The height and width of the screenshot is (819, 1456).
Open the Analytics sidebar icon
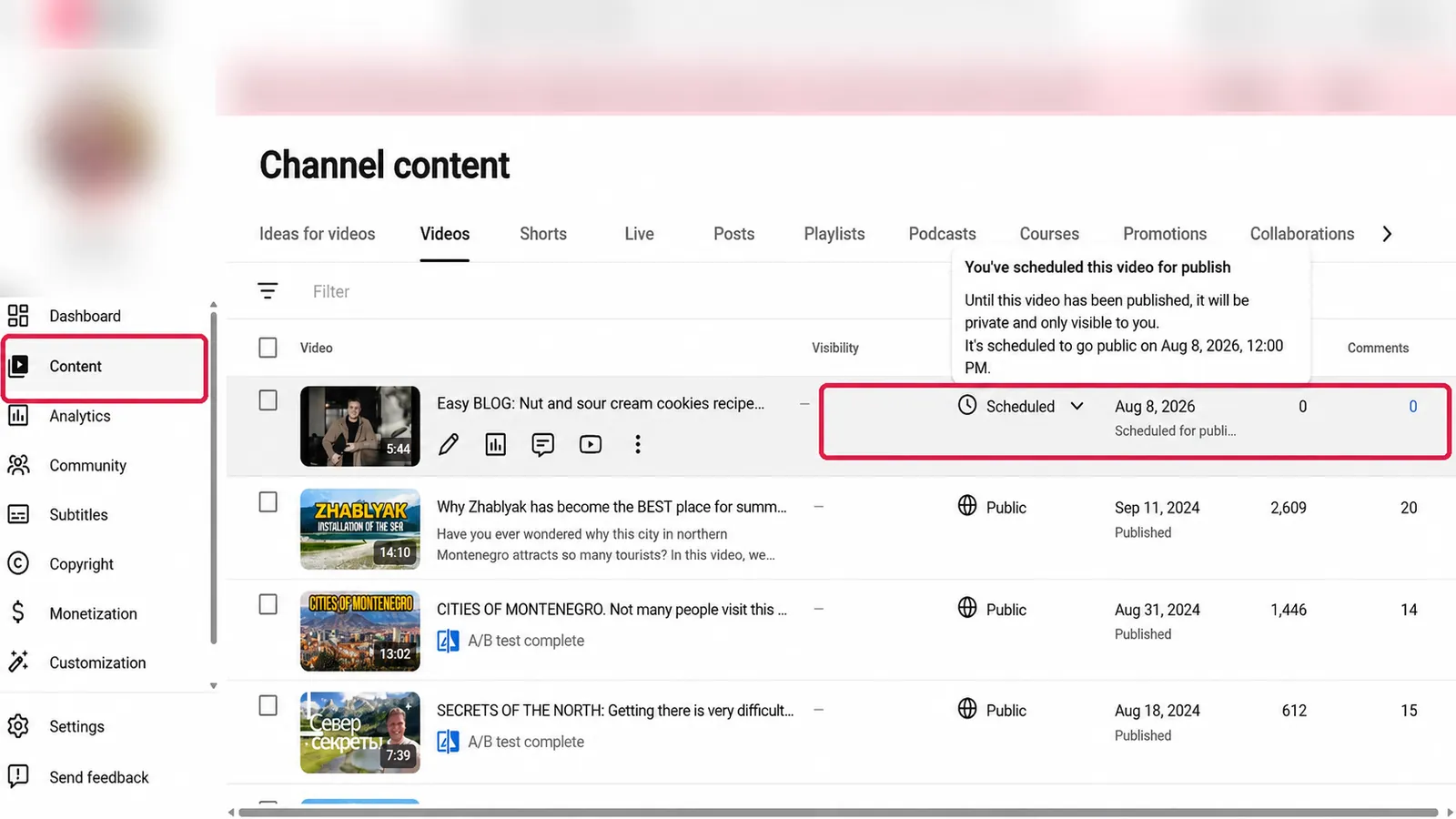pyautogui.click(x=18, y=416)
